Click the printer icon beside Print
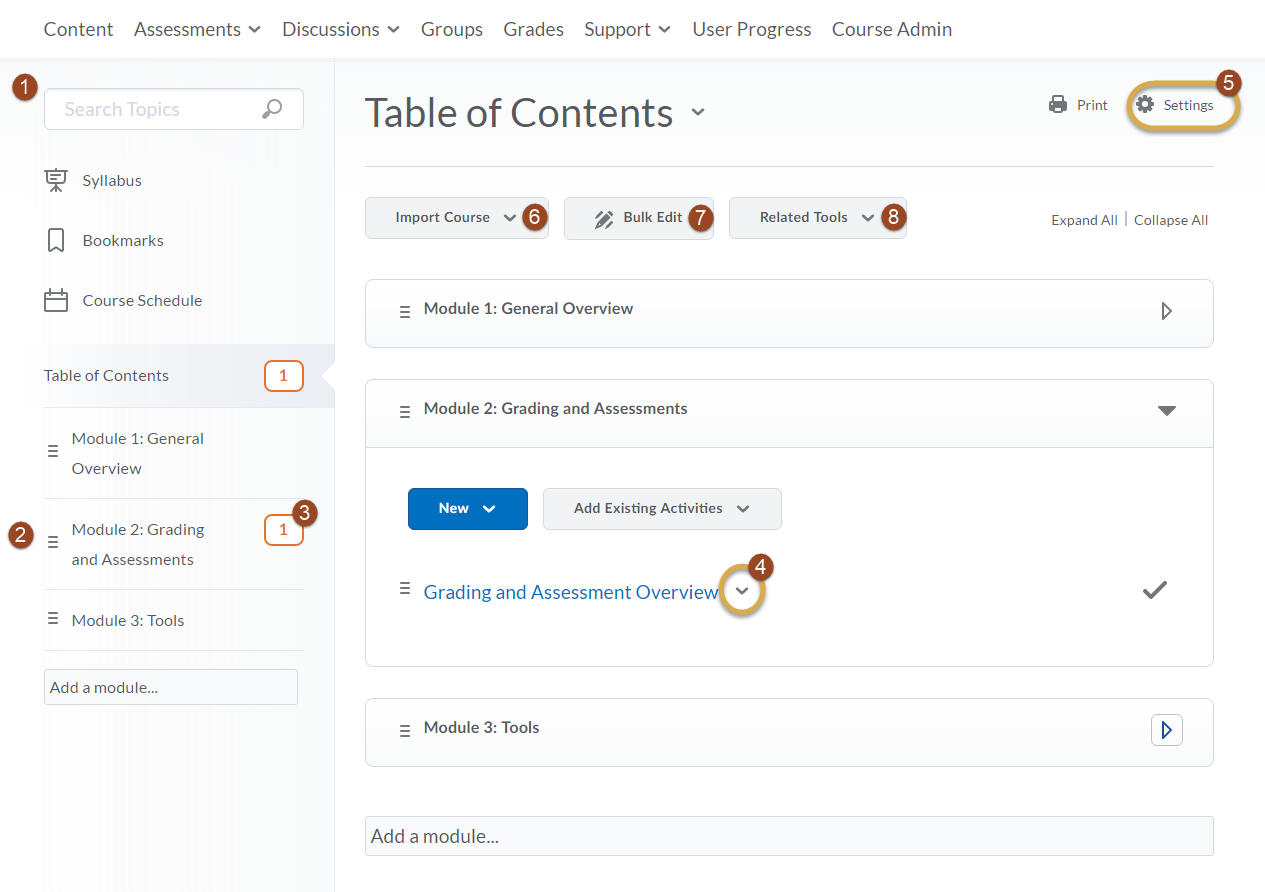1265x892 pixels. (1058, 105)
